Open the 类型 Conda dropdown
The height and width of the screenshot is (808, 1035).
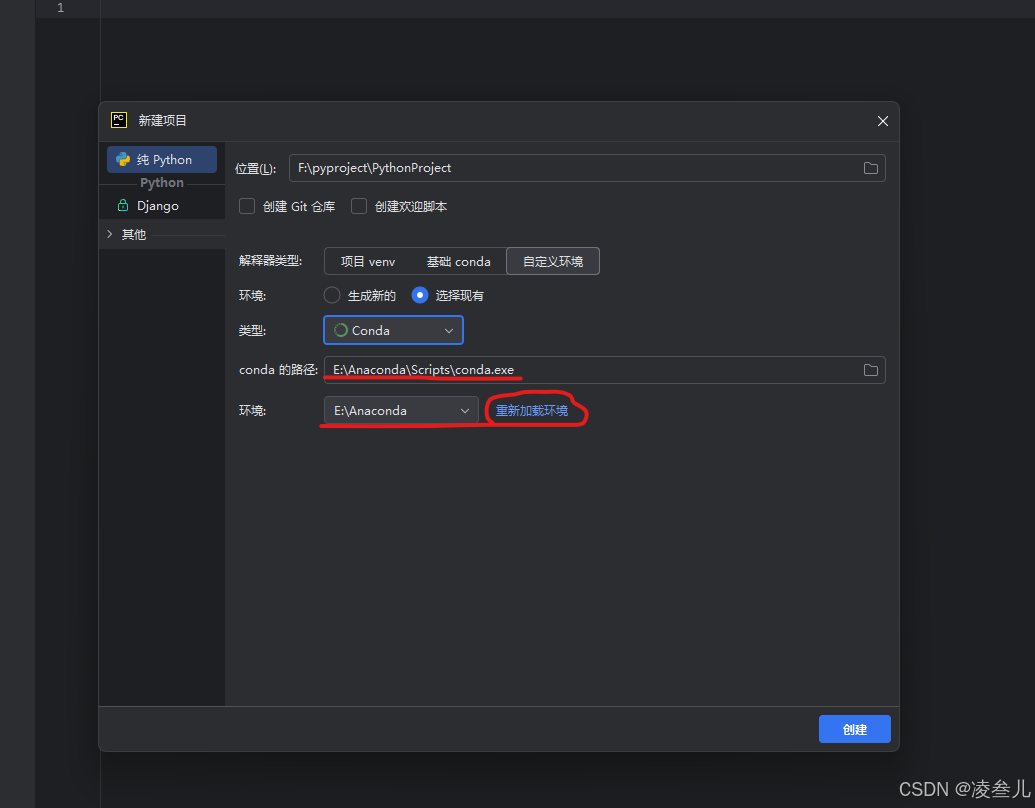393,330
